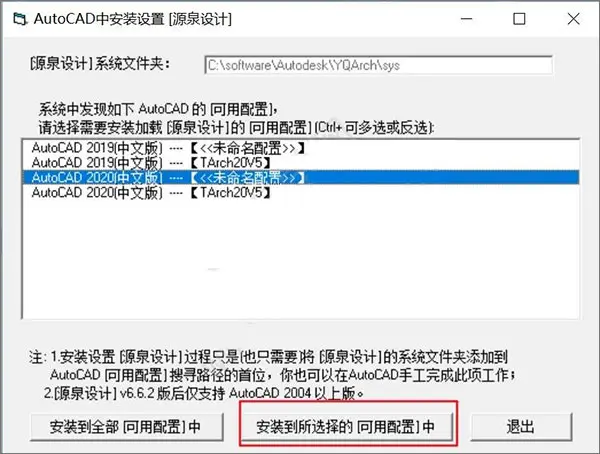Click note about v6.6.2 AutoCAD 2004 support
The image size is (600, 454).
tap(204, 393)
